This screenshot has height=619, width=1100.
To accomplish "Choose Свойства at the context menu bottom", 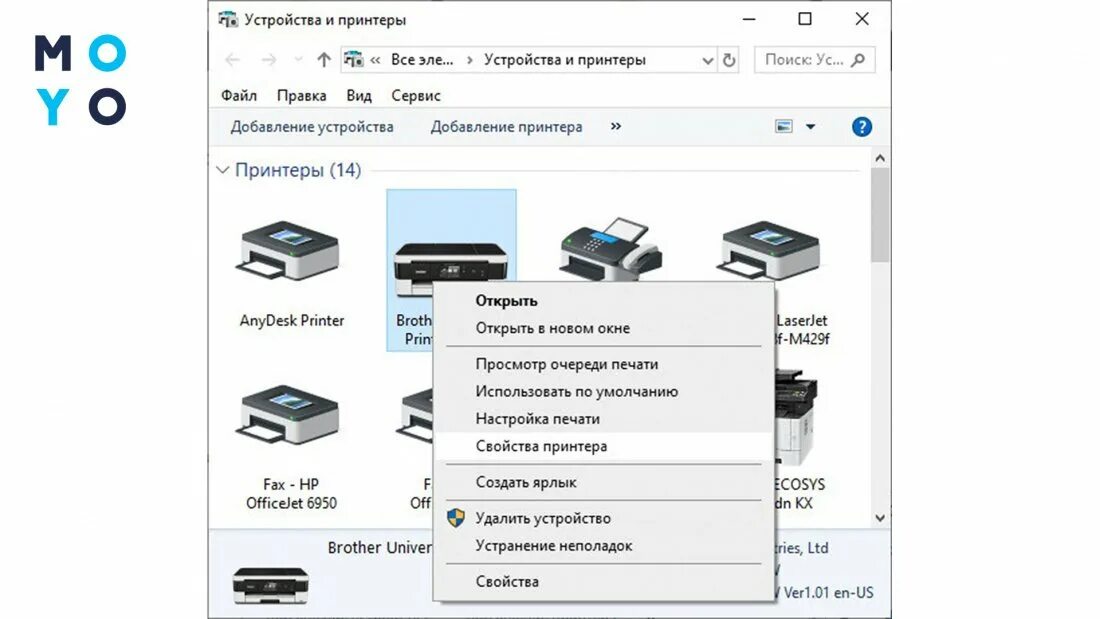I will point(603,582).
